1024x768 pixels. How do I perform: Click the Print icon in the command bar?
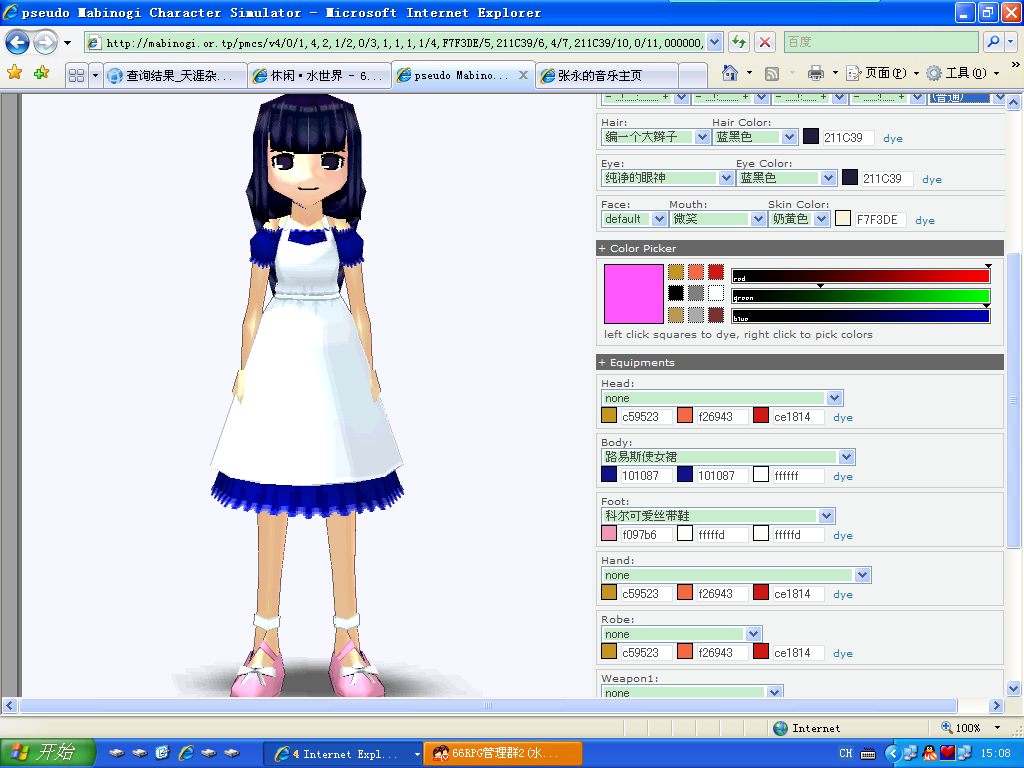(x=816, y=73)
